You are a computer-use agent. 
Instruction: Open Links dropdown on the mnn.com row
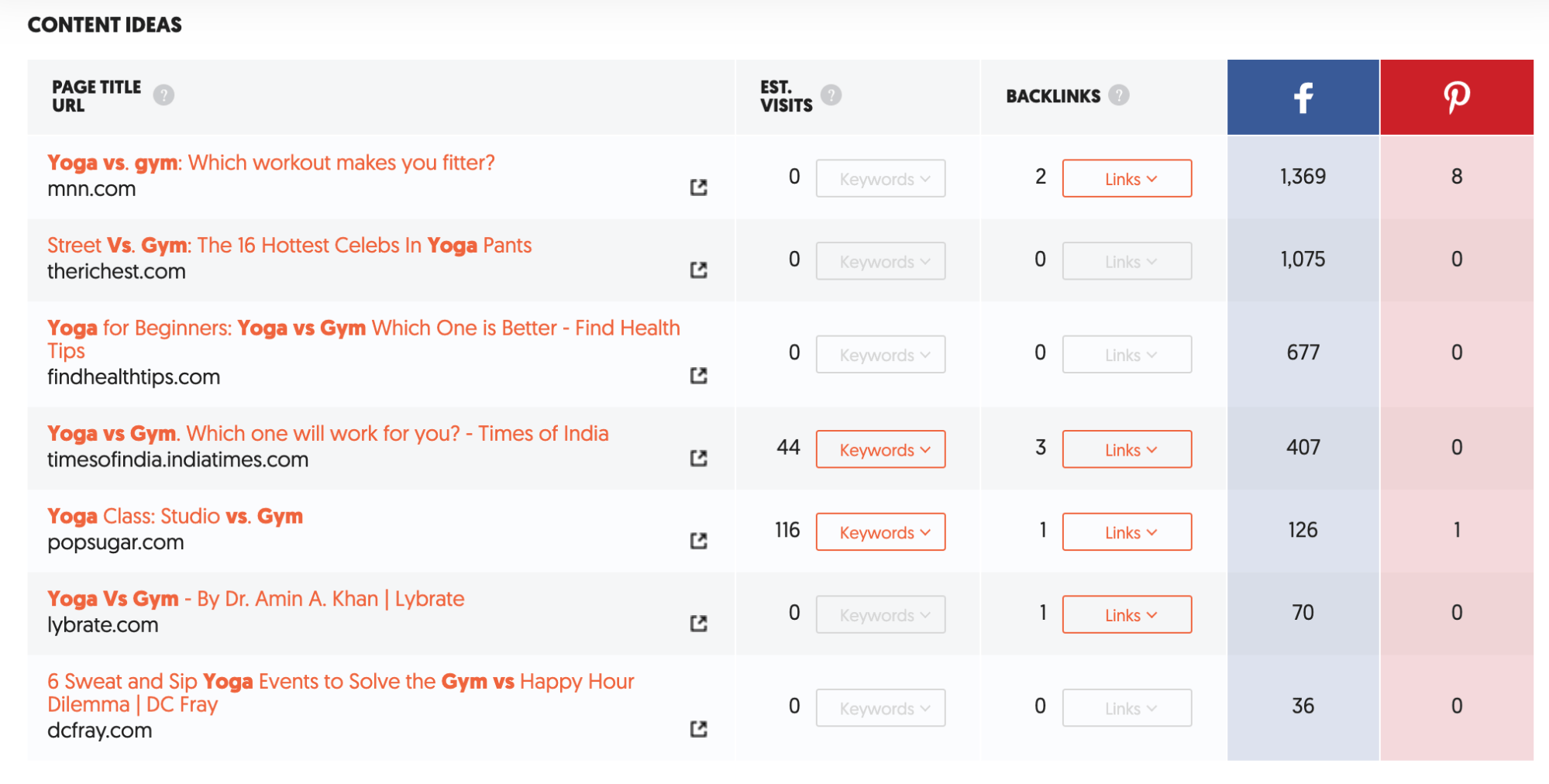point(1127,178)
